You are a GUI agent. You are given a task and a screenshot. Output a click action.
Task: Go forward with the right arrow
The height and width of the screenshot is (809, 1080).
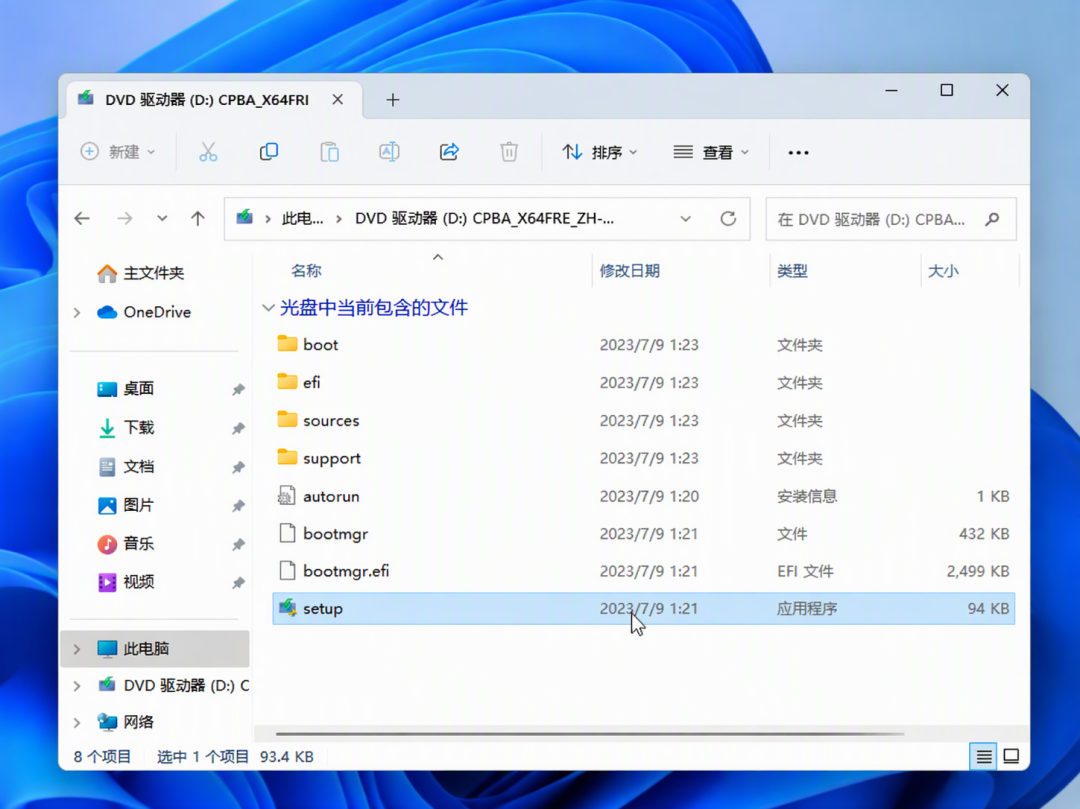(125, 219)
